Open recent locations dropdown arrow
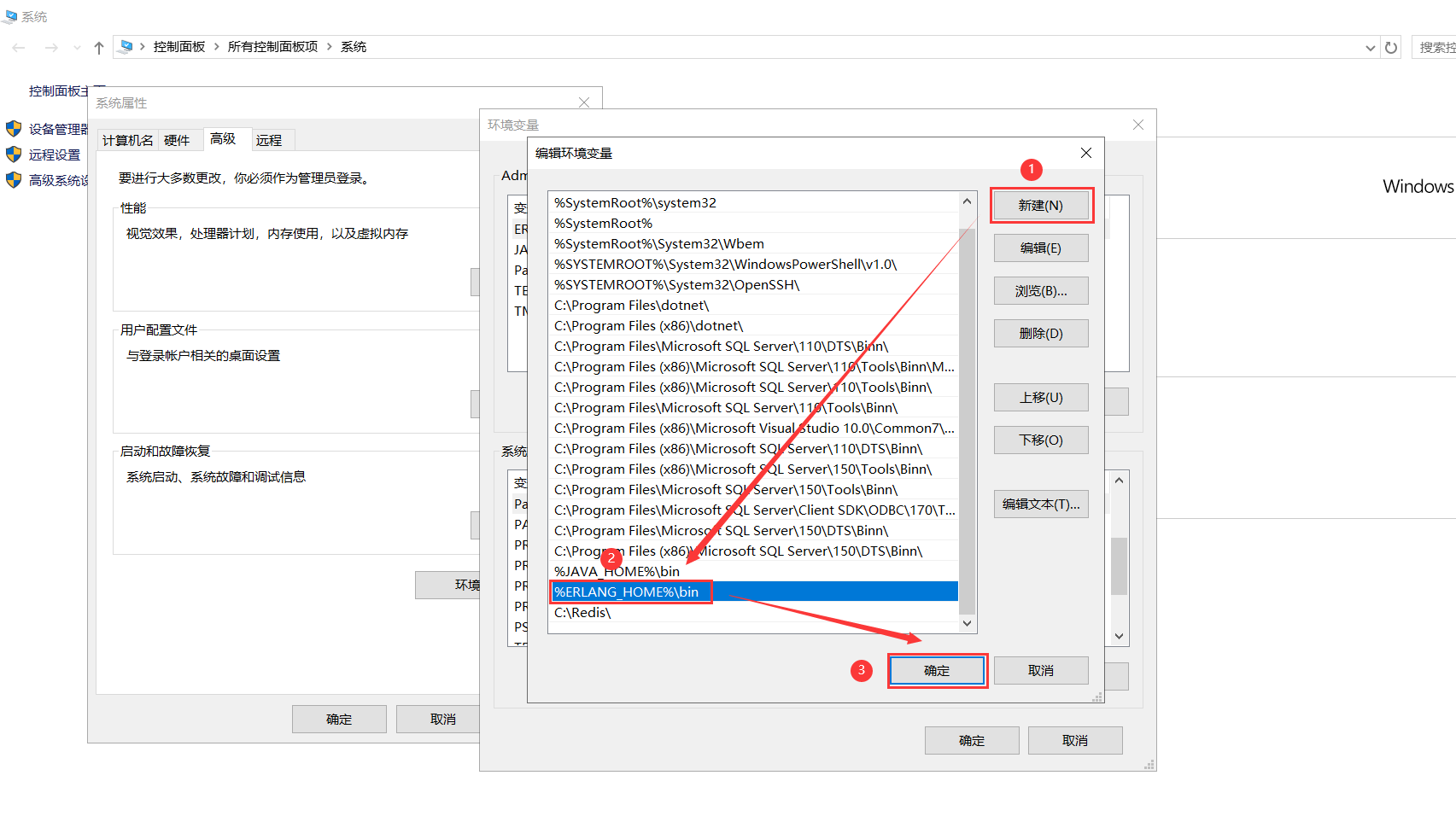 (77, 48)
